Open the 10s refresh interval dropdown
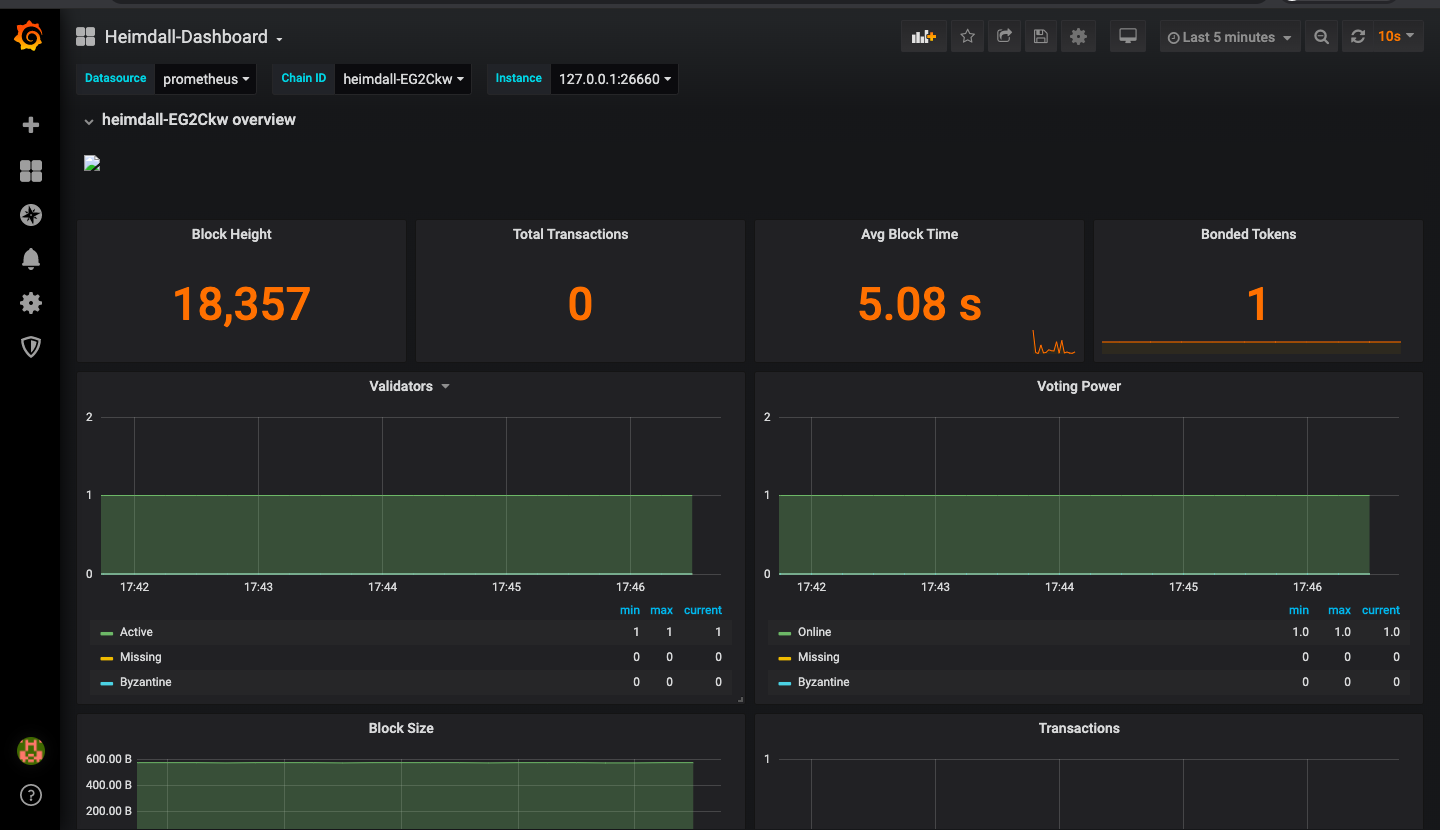This screenshot has width=1440, height=830. (1397, 37)
